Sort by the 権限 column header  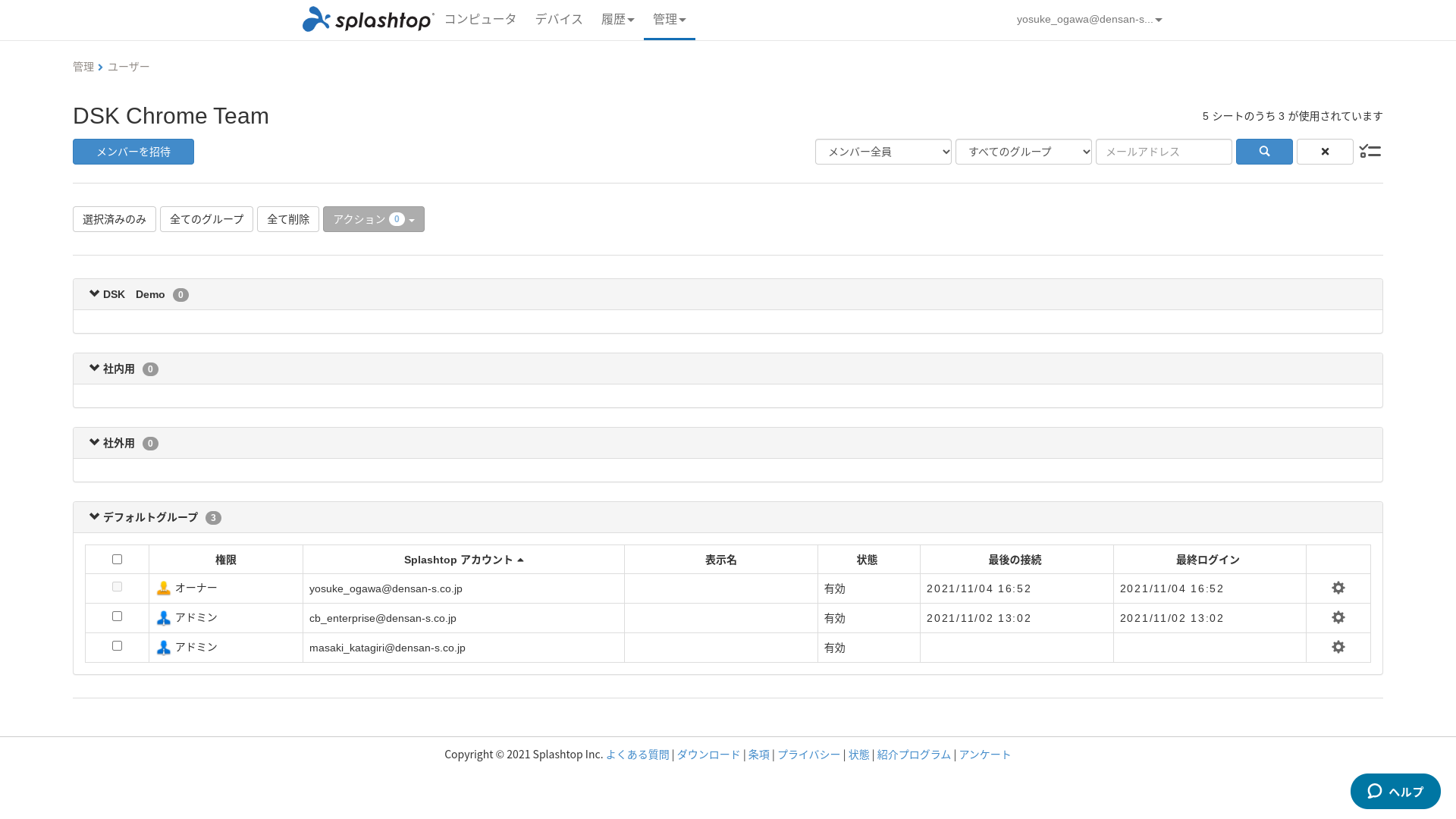226,560
